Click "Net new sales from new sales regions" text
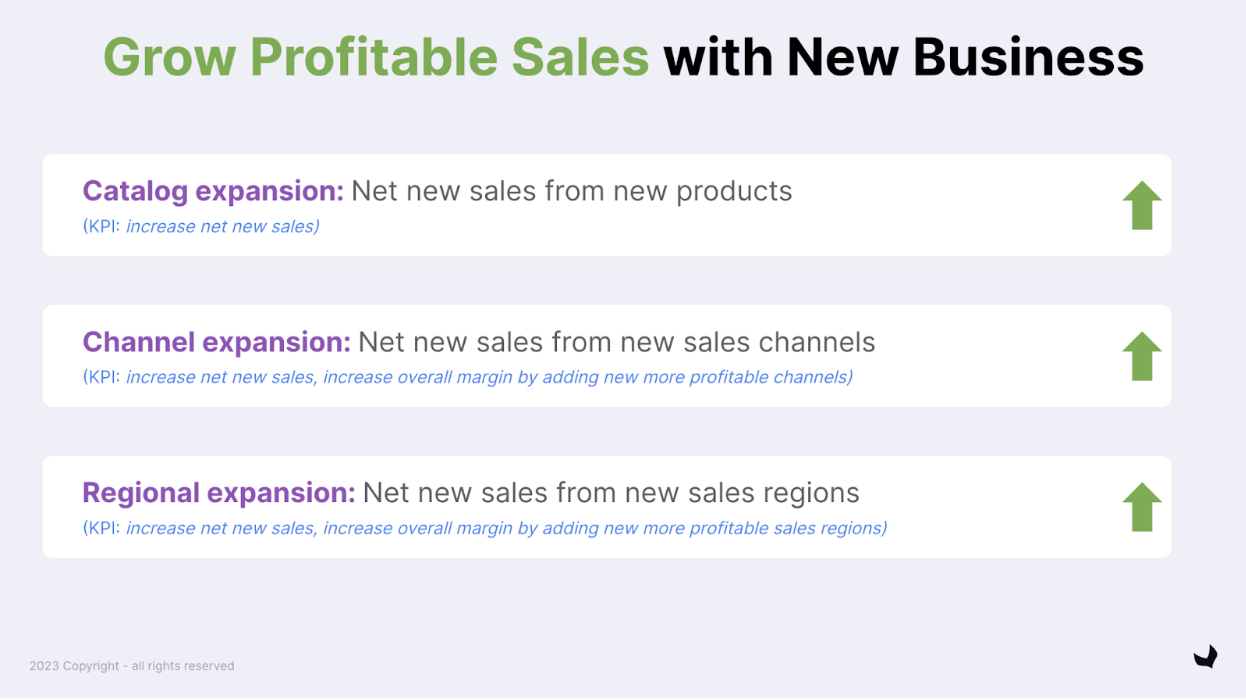 (610, 493)
